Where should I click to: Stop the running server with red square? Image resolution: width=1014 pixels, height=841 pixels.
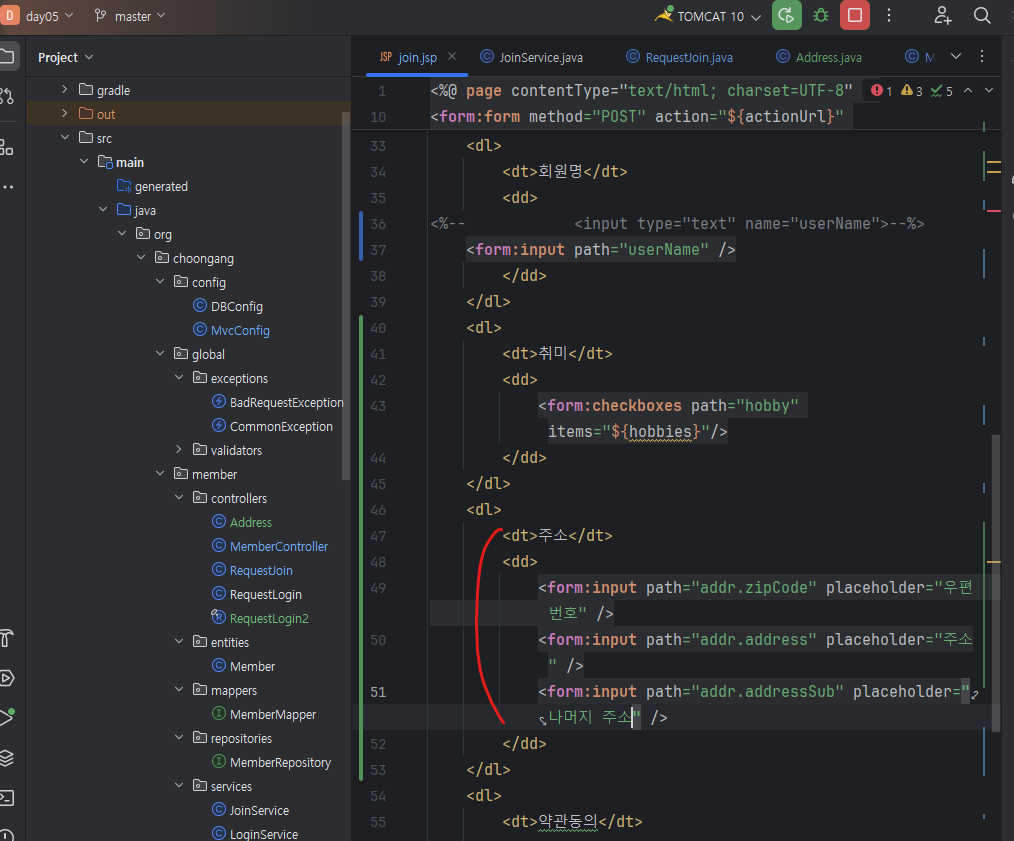pos(854,16)
